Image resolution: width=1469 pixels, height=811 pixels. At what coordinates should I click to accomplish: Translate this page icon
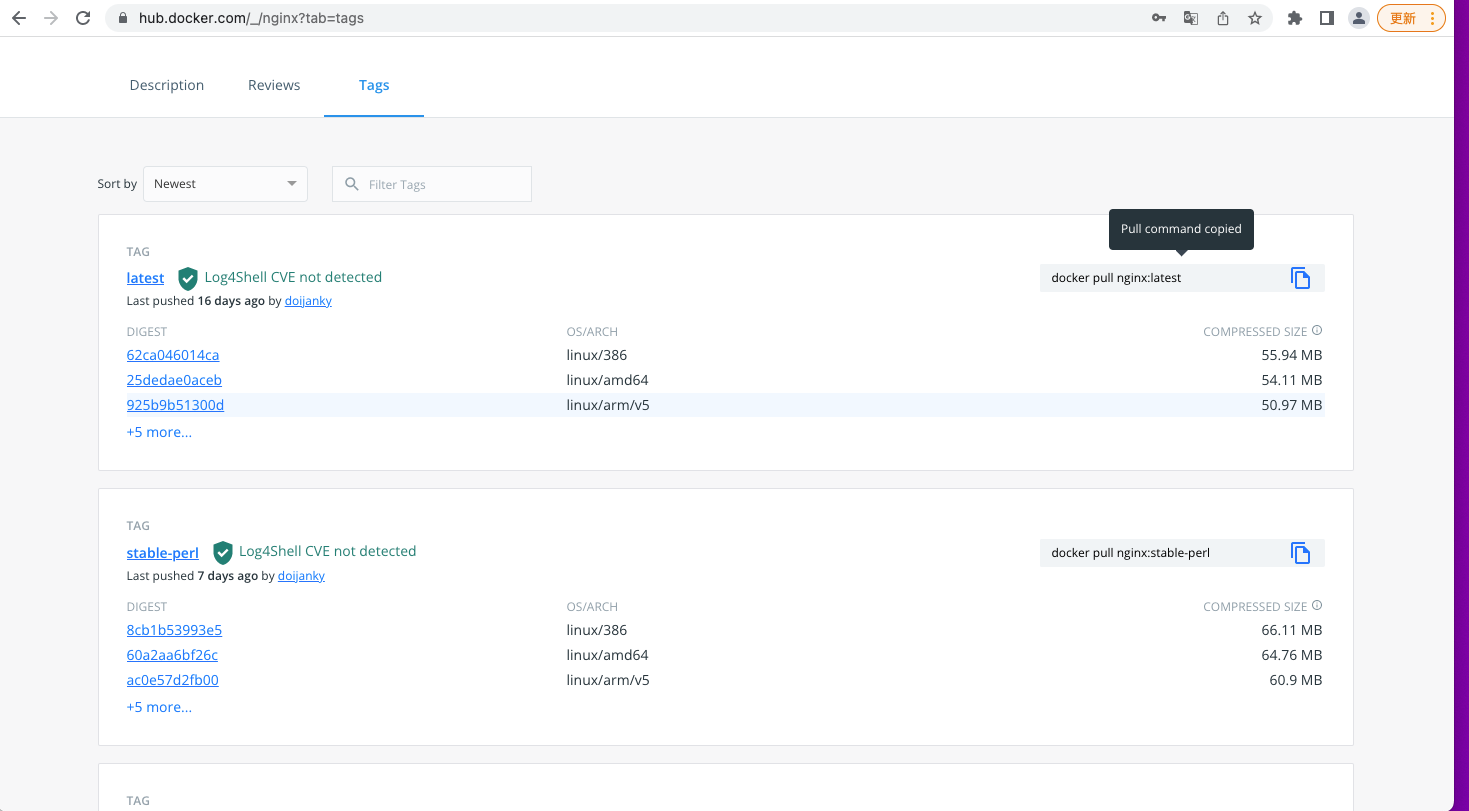(1191, 18)
